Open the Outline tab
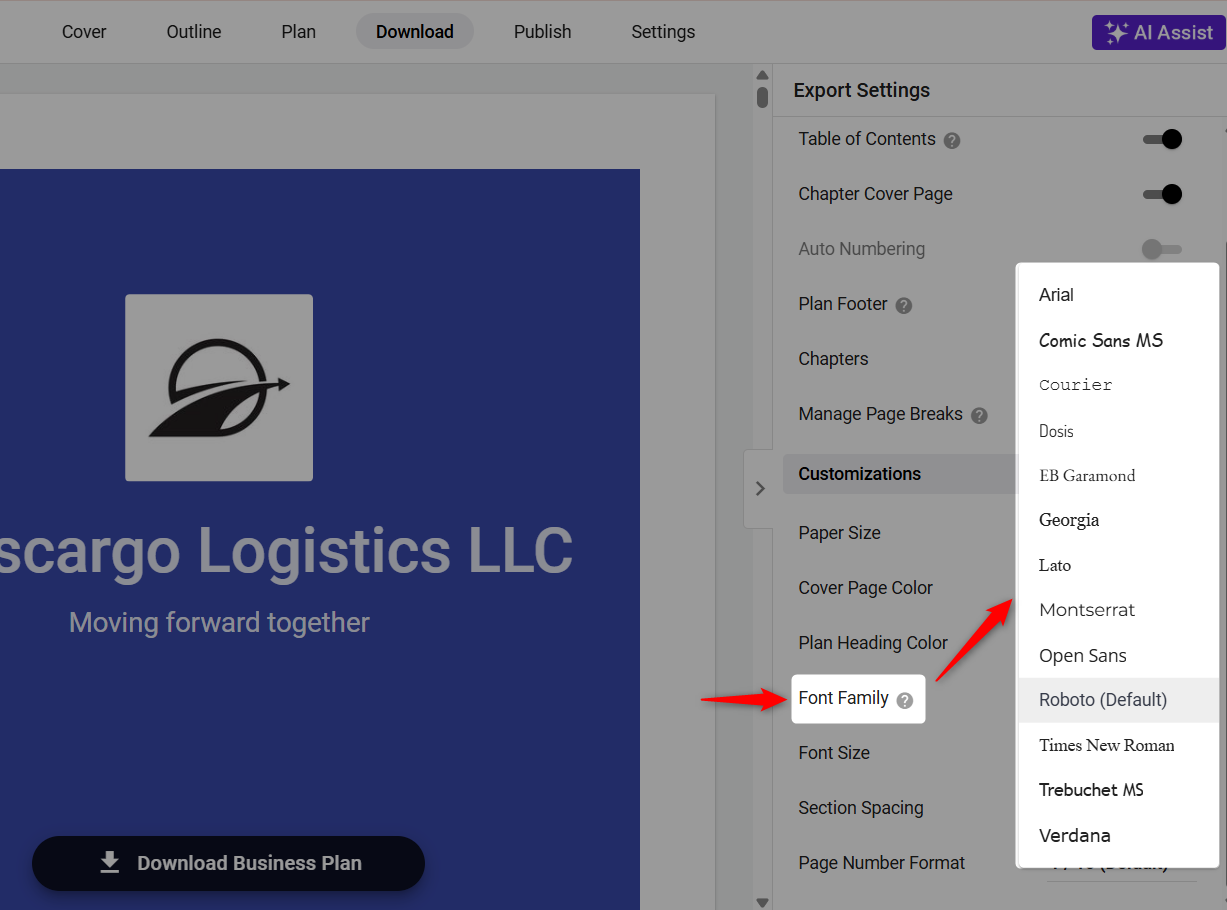This screenshot has height=910, width=1227. click(x=194, y=32)
